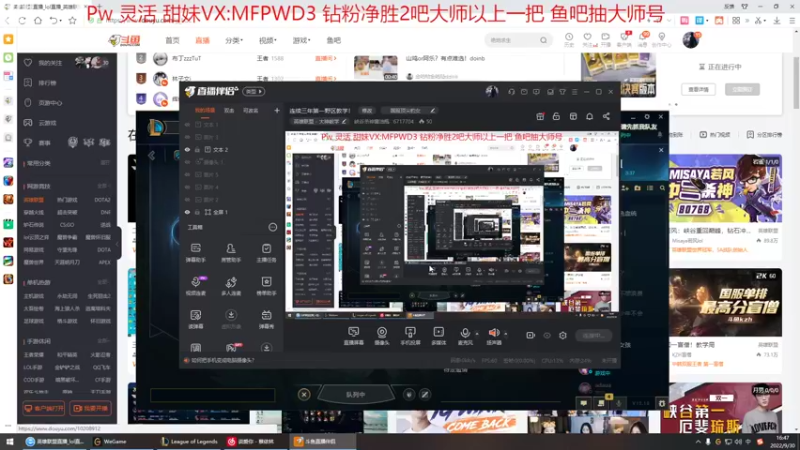Toggle visibility of the 图片 5 source
The image size is (800, 450).
click(187, 174)
